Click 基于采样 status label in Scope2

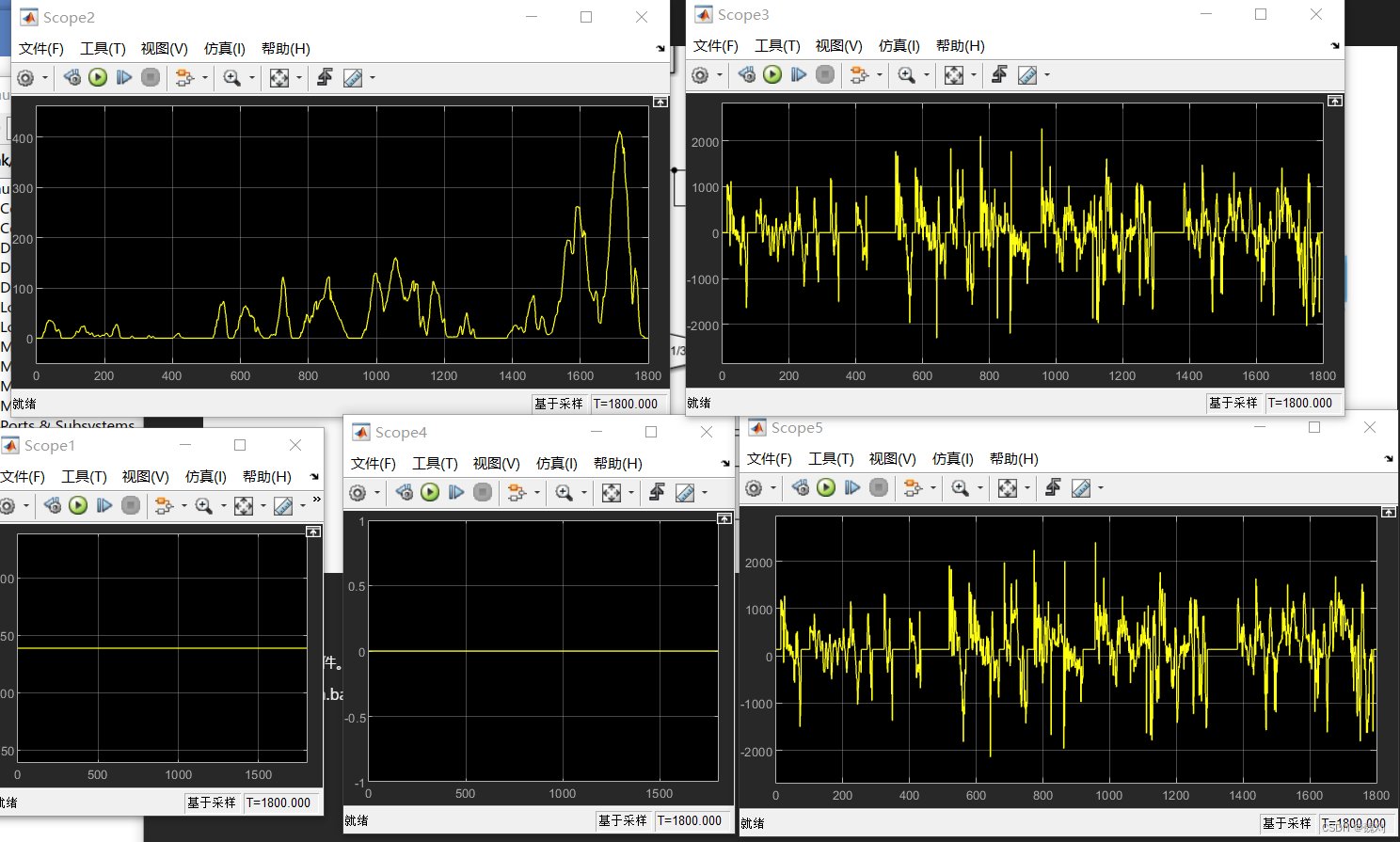[559, 404]
